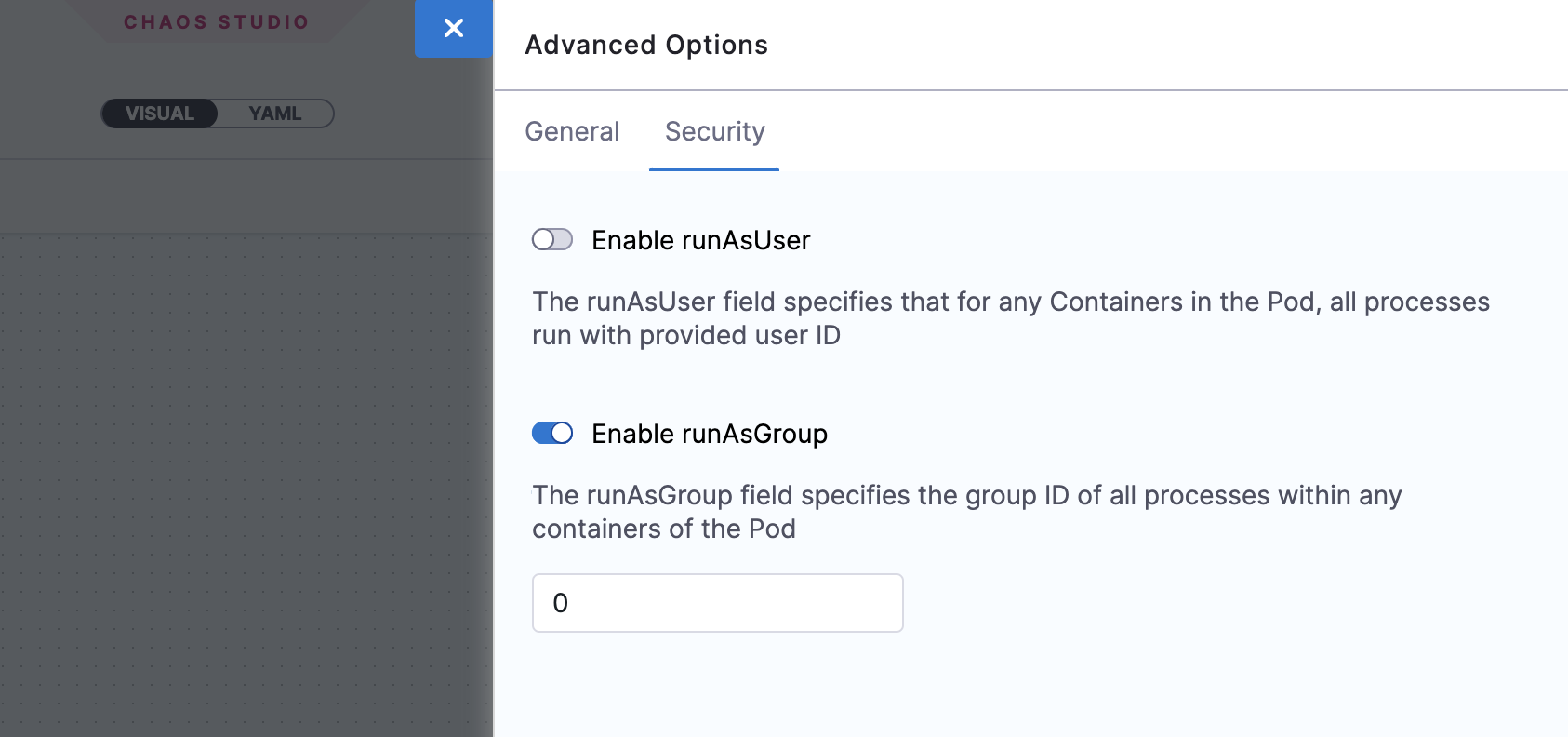Disable the runAsGroup switch
1568x737 pixels.
(x=552, y=434)
